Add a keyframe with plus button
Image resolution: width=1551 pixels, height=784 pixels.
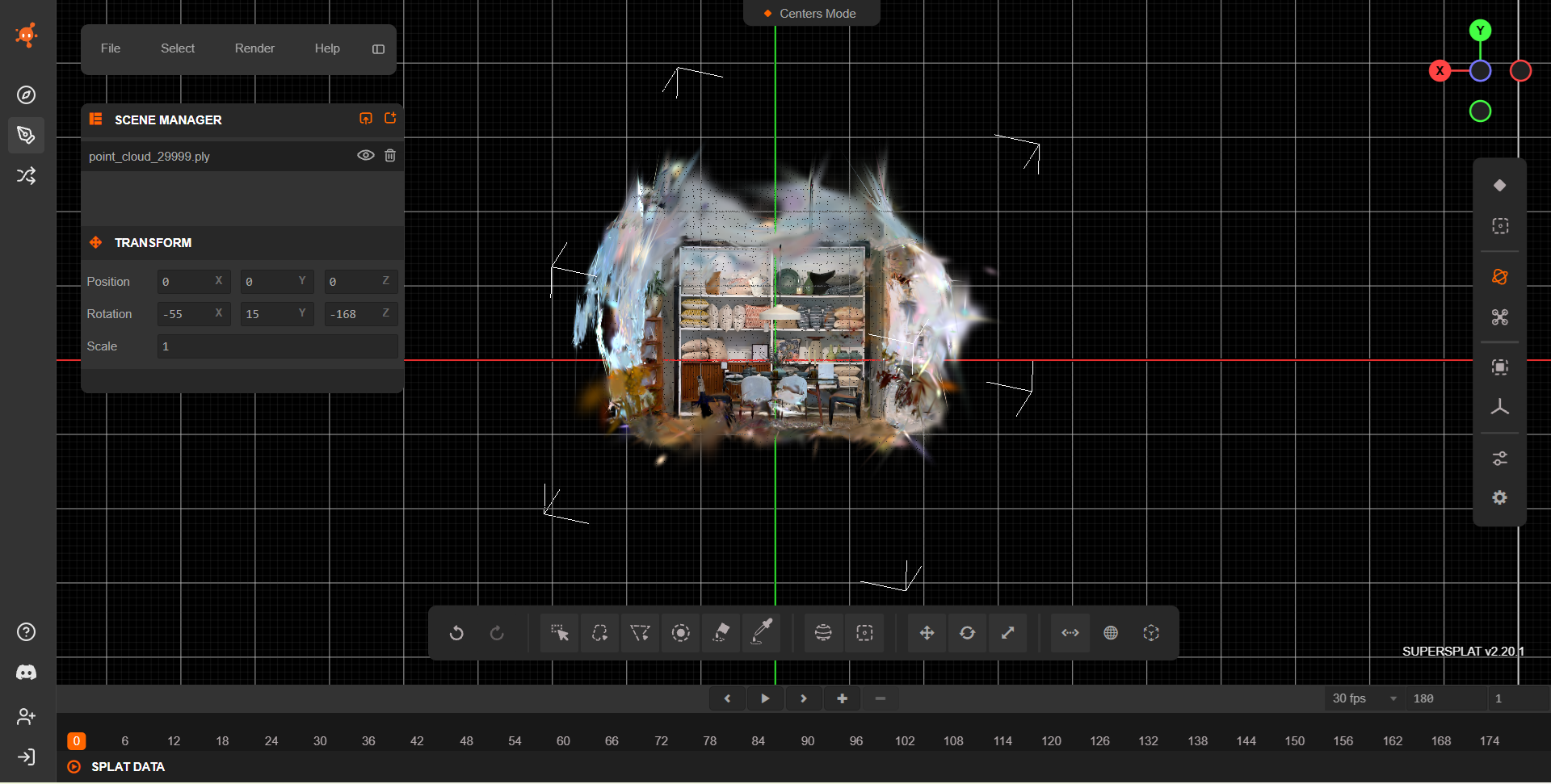pyautogui.click(x=842, y=698)
